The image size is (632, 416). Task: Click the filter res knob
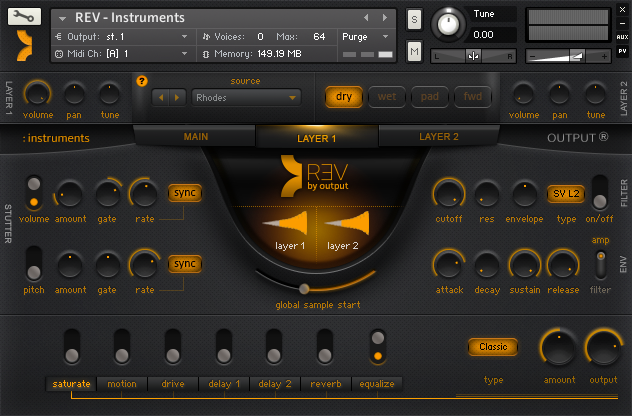click(x=486, y=195)
